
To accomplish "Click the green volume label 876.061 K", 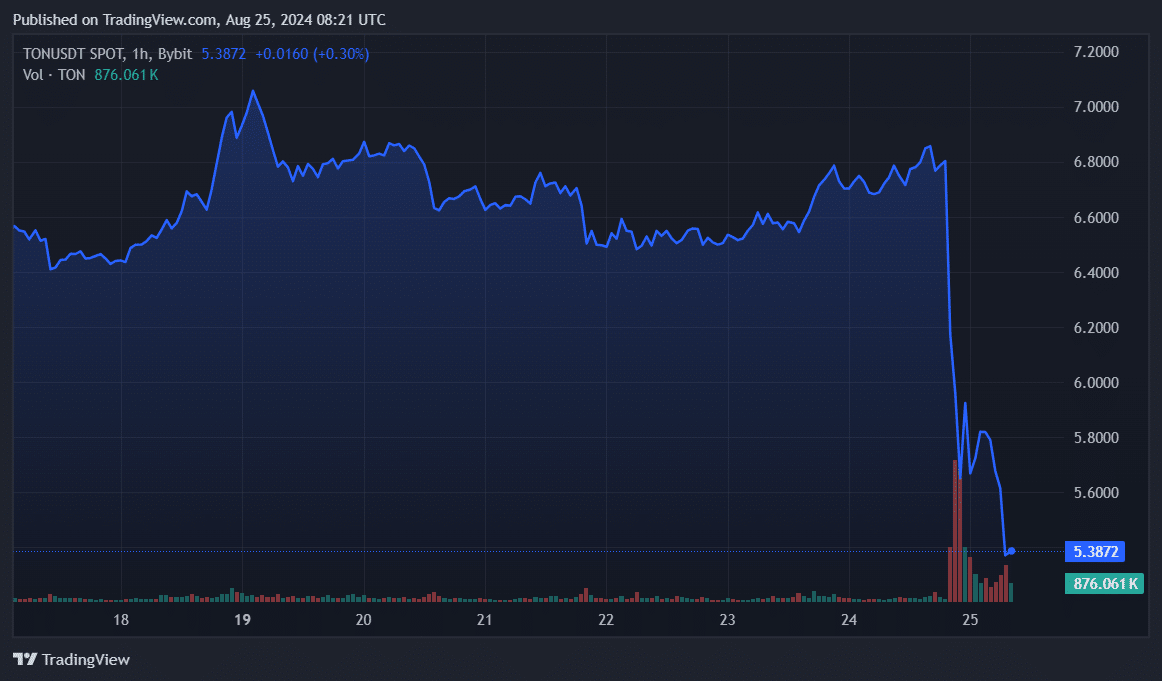I will pyautogui.click(x=1104, y=583).
